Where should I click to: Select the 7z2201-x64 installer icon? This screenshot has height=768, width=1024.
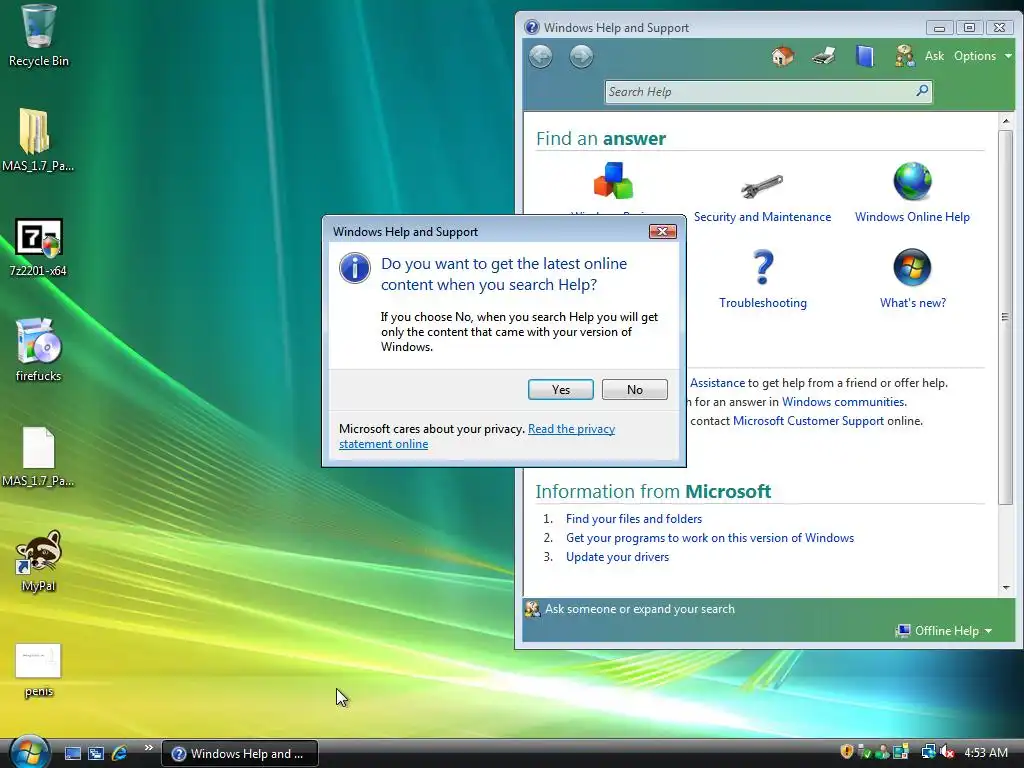(38, 247)
